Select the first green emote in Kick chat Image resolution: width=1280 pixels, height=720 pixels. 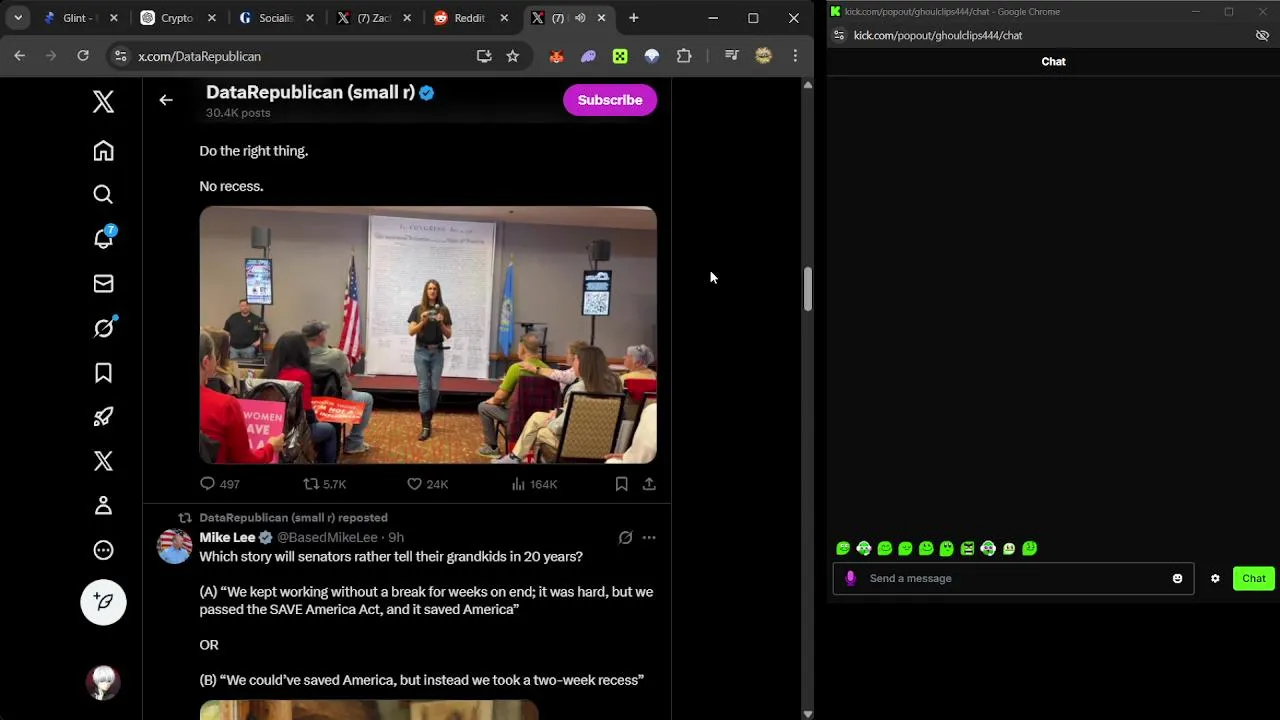coord(843,548)
